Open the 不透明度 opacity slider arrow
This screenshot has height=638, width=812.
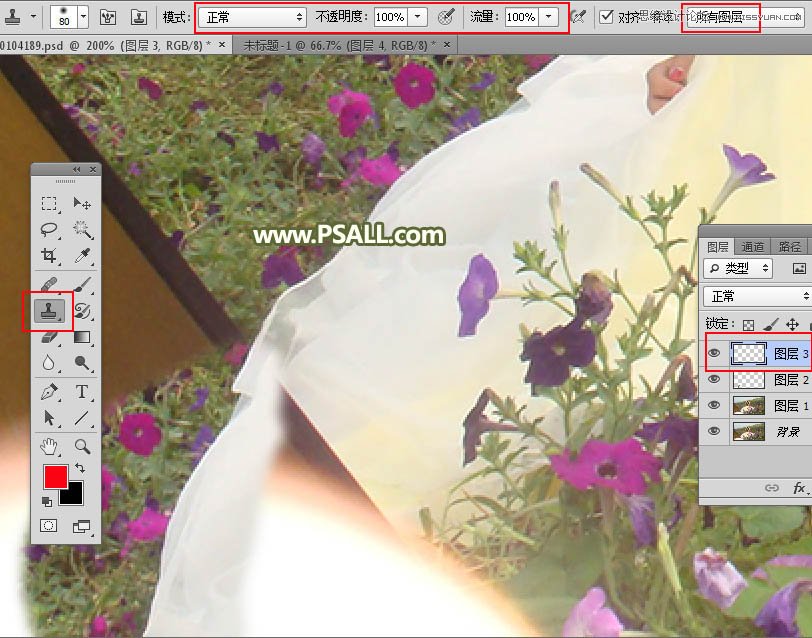(417, 17)
